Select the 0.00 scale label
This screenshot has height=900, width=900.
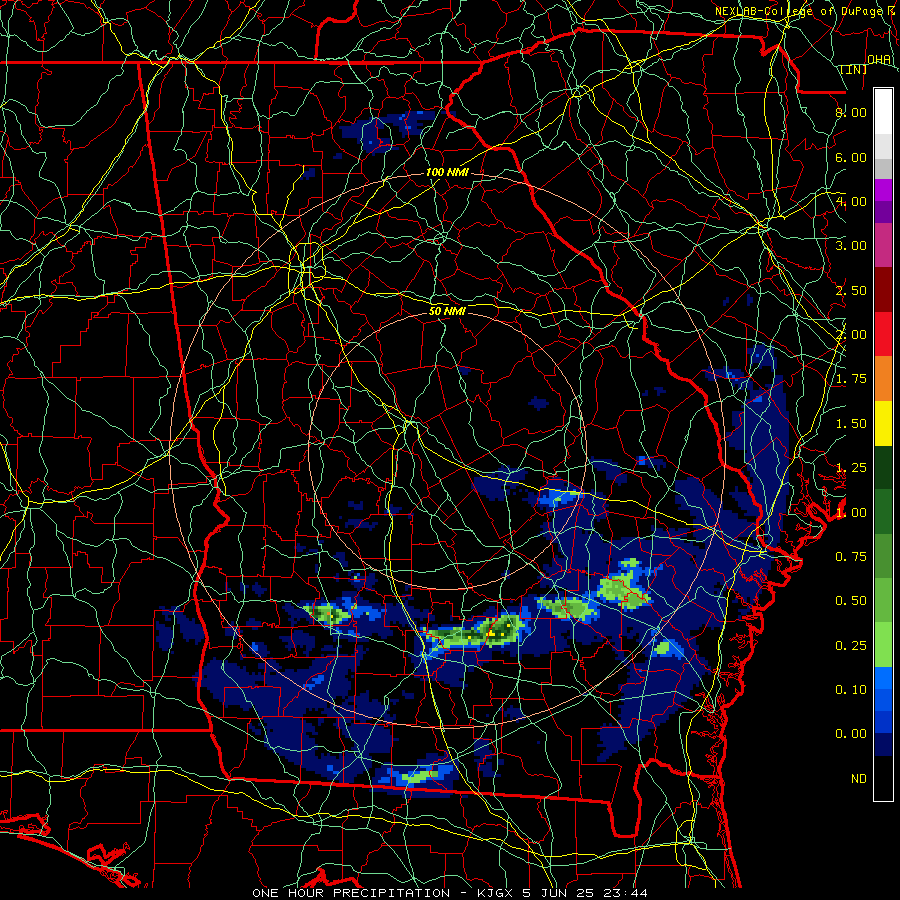coord(851,734)
